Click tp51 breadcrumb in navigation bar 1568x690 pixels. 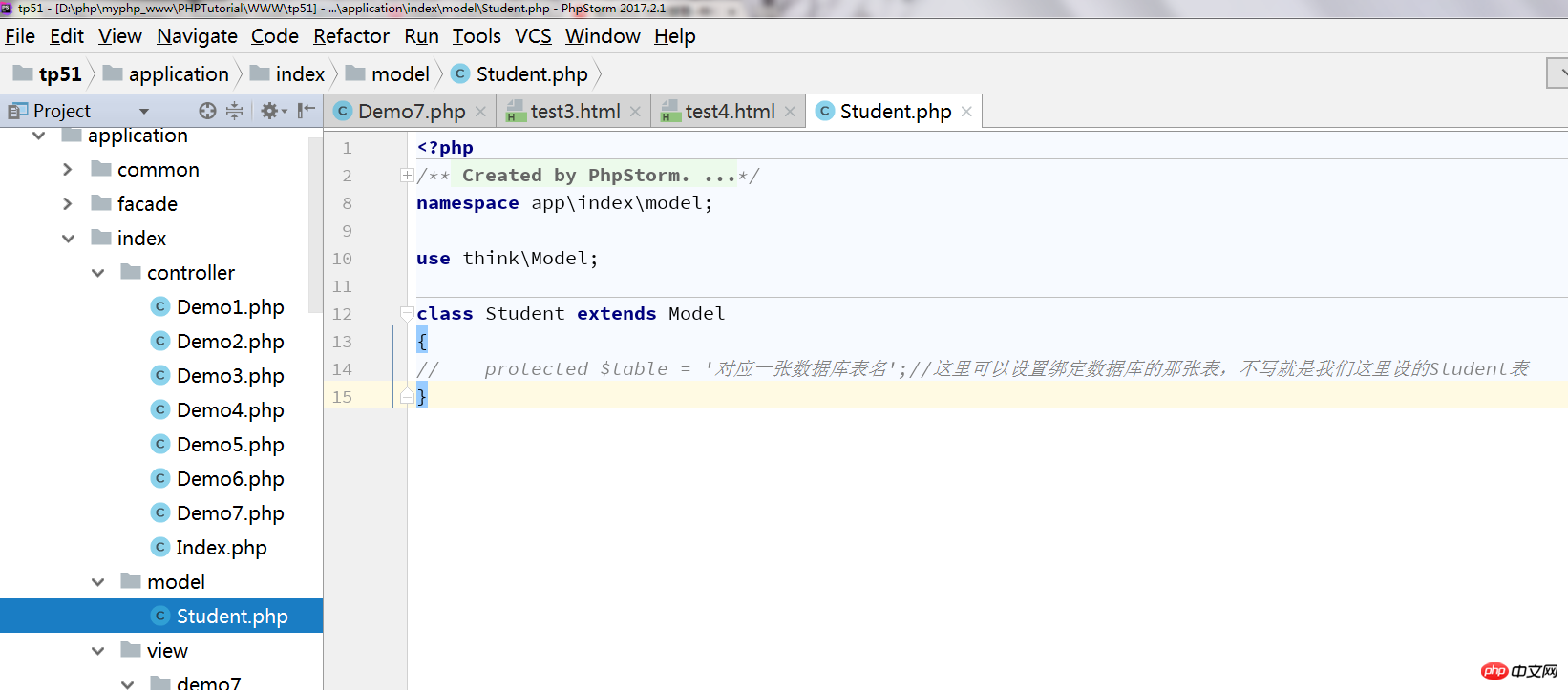[49, 73]
